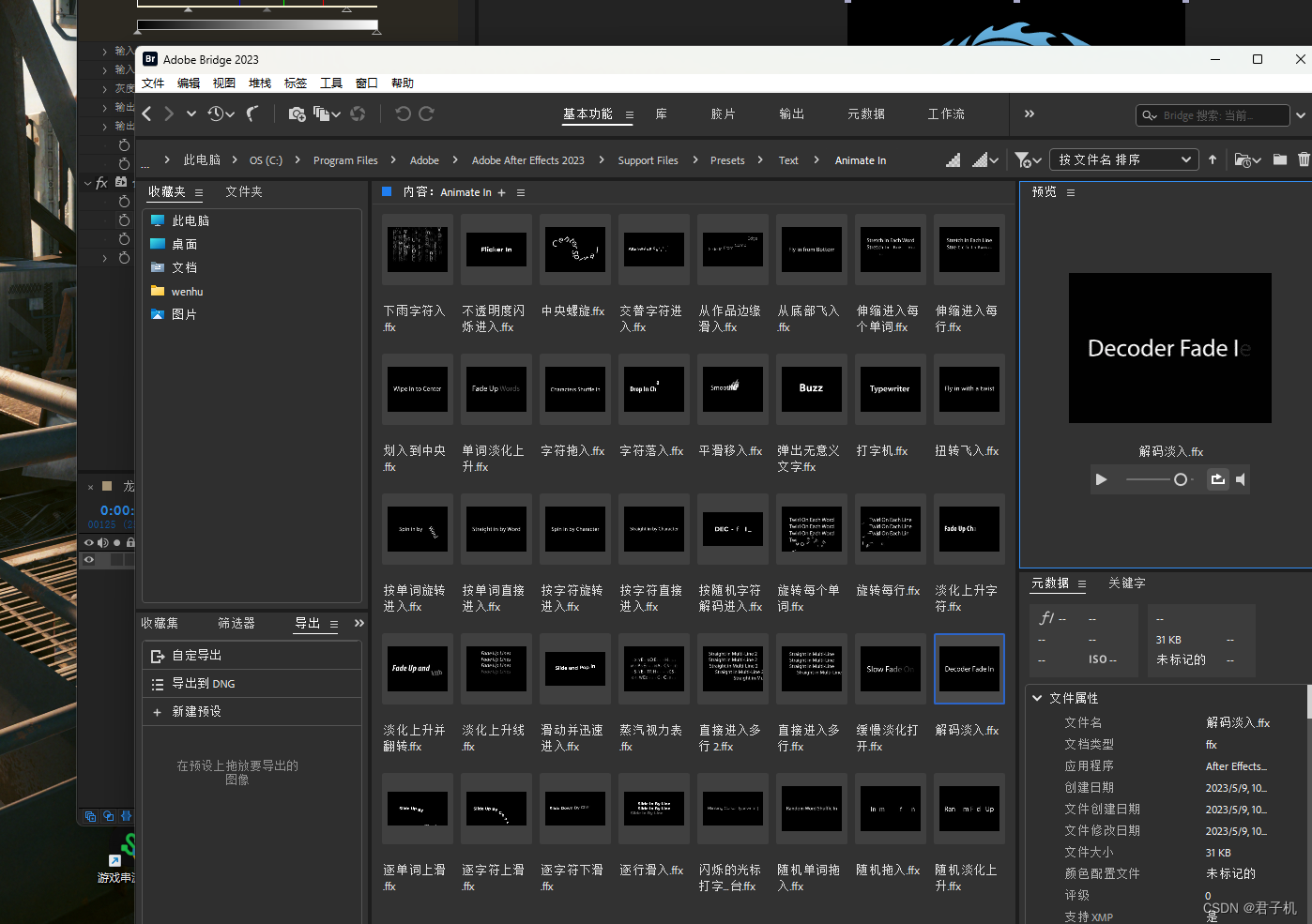Open the content panel menu icon

521,192
